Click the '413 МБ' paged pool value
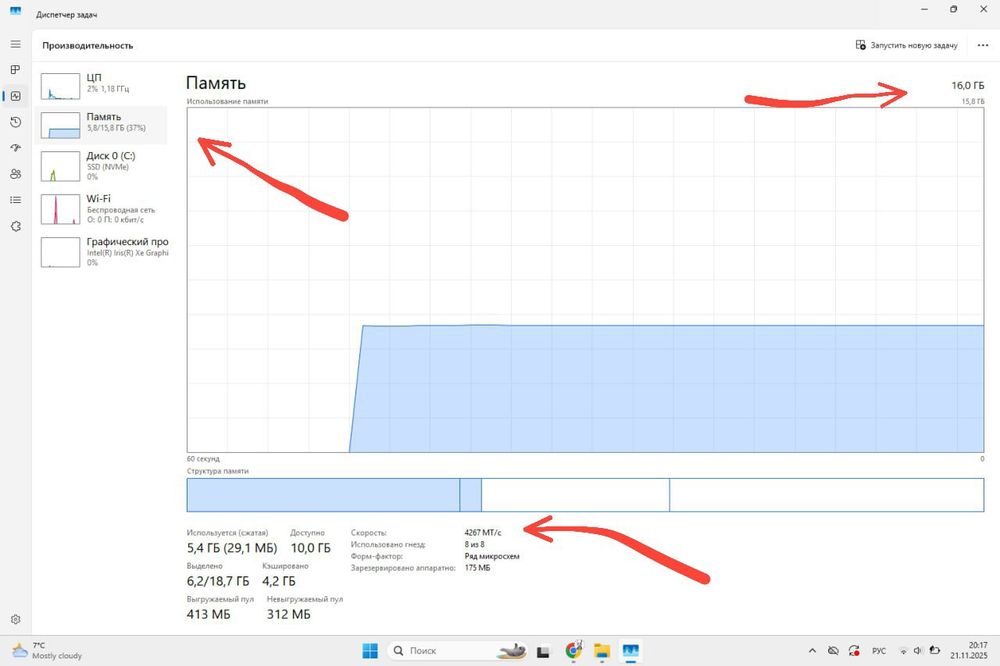 (208, 614)
